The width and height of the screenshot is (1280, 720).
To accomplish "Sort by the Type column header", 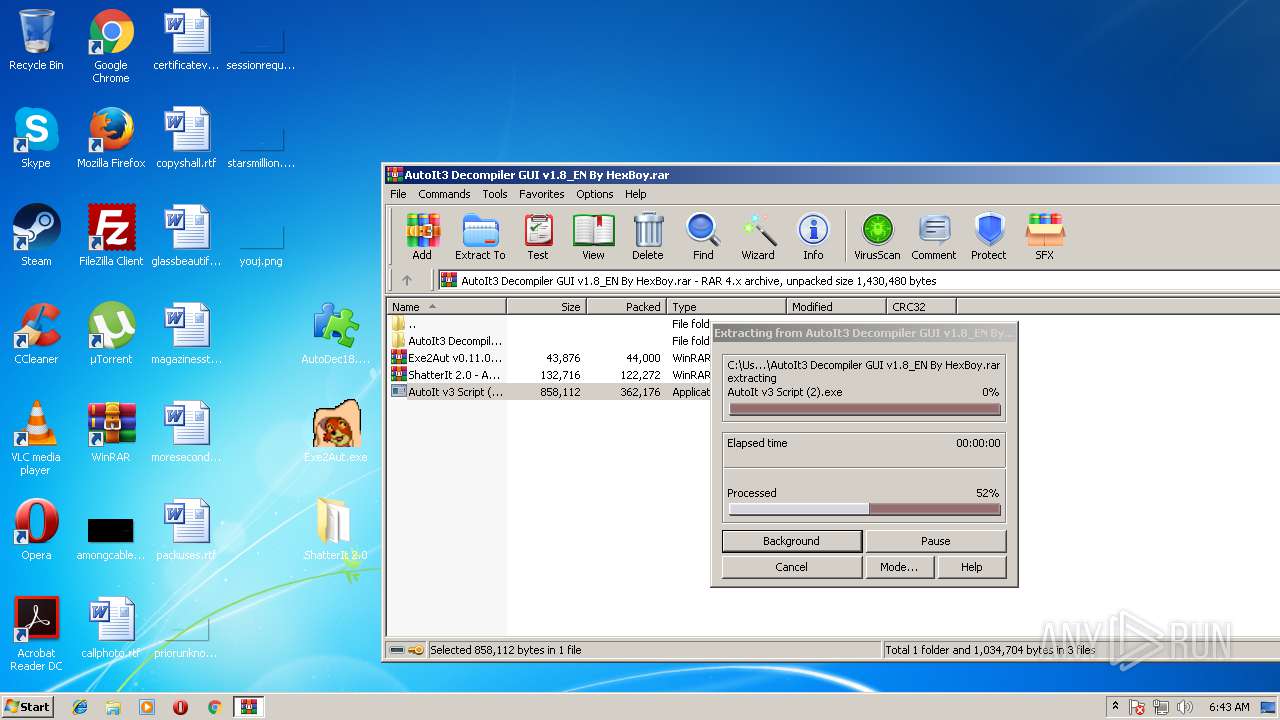I will tap(726, 307).
